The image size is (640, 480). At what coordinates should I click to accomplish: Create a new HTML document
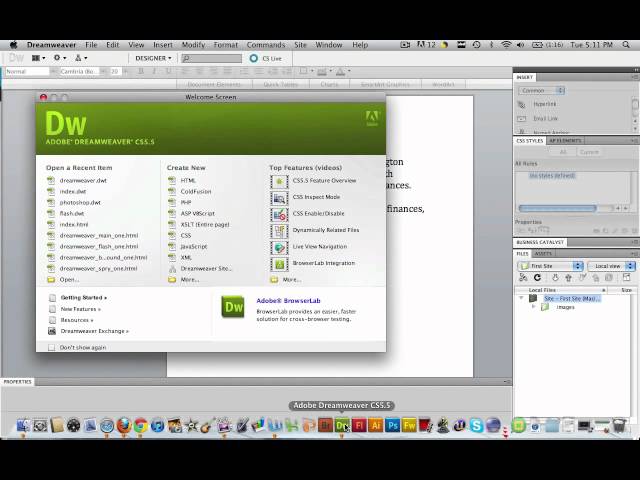click(188, 180)
